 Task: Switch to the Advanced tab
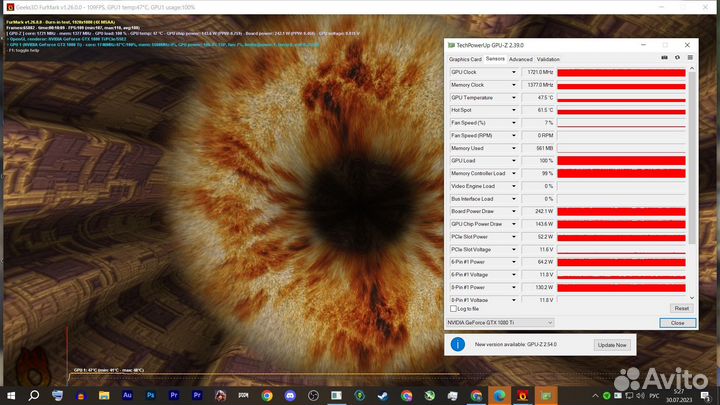[x=520, y=59]
